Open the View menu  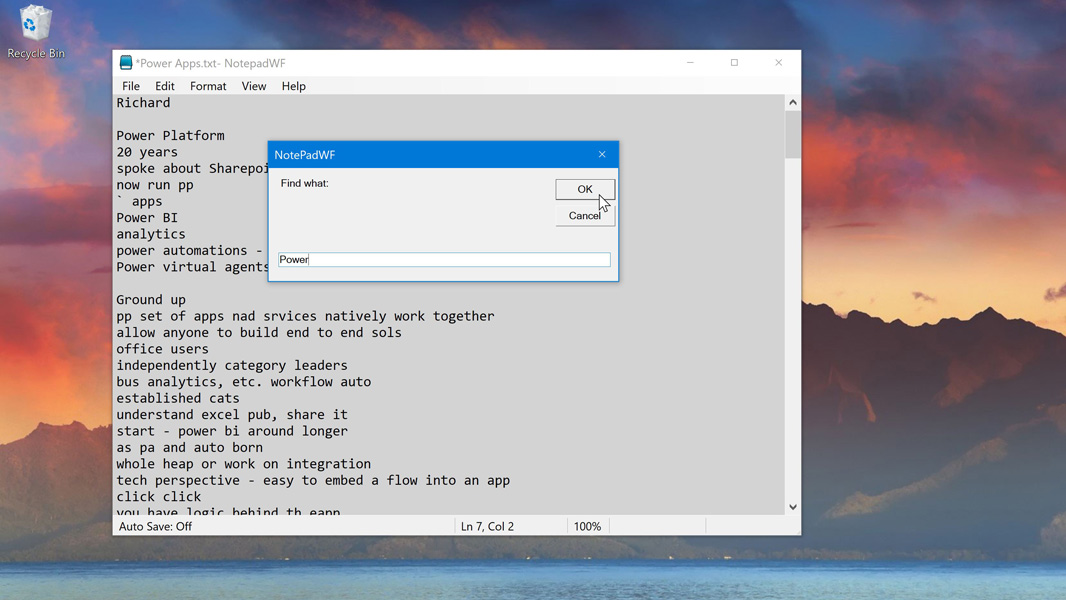[254, 86]
